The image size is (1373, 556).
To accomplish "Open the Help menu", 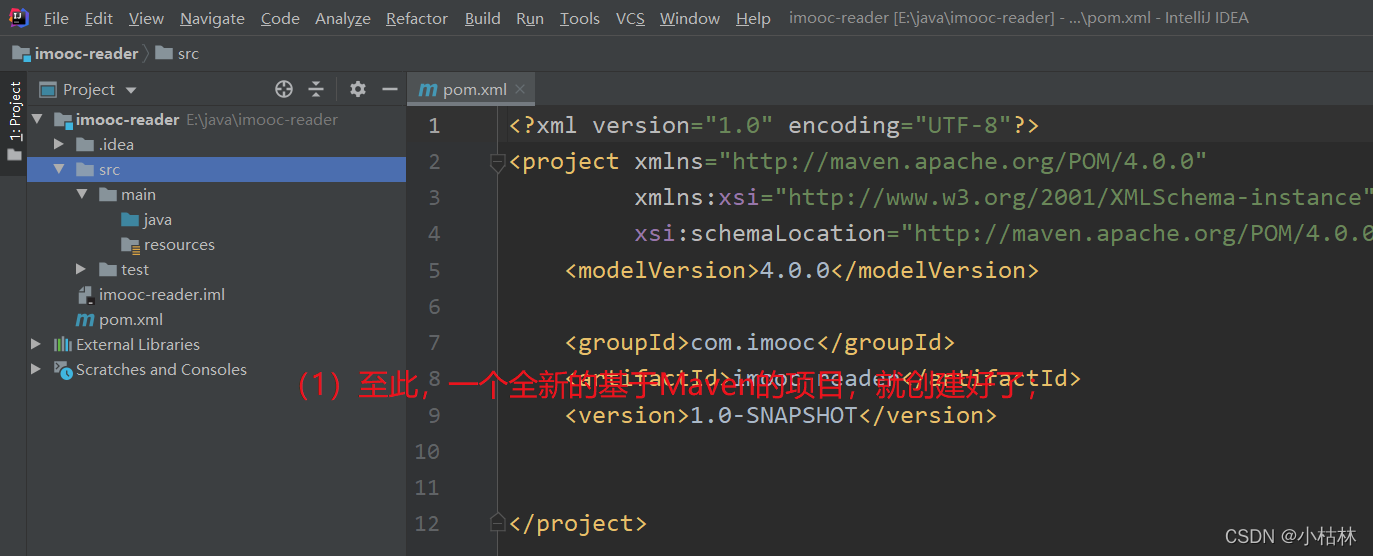I will coord(753,18).
